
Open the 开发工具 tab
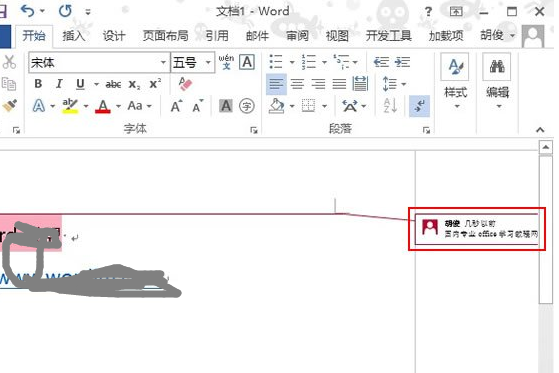point(389,36)
